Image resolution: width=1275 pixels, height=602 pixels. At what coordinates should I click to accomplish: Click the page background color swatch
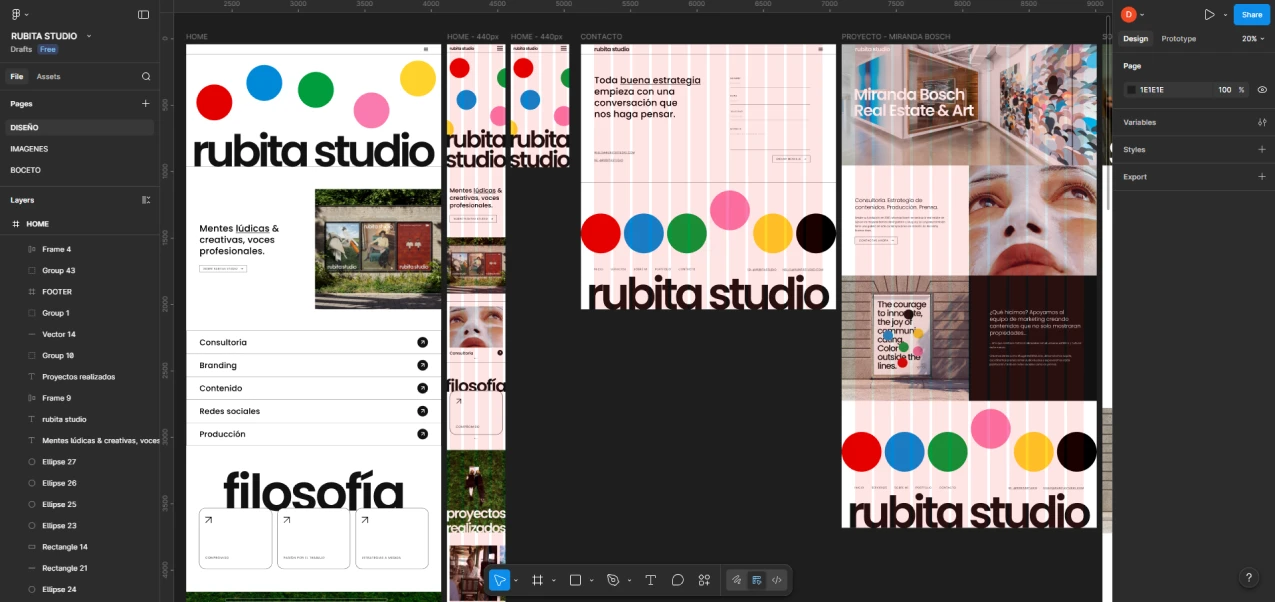coord(1131,90)
